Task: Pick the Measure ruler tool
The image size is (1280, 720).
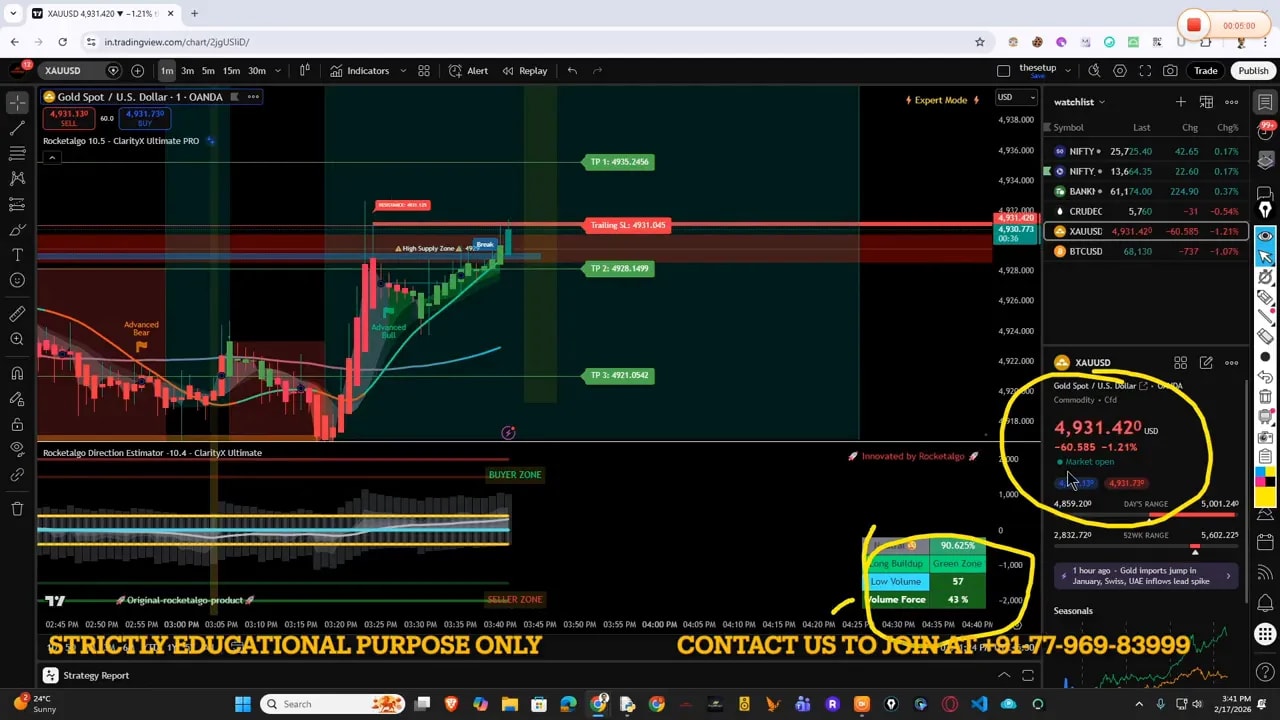Action: [17, 314]
